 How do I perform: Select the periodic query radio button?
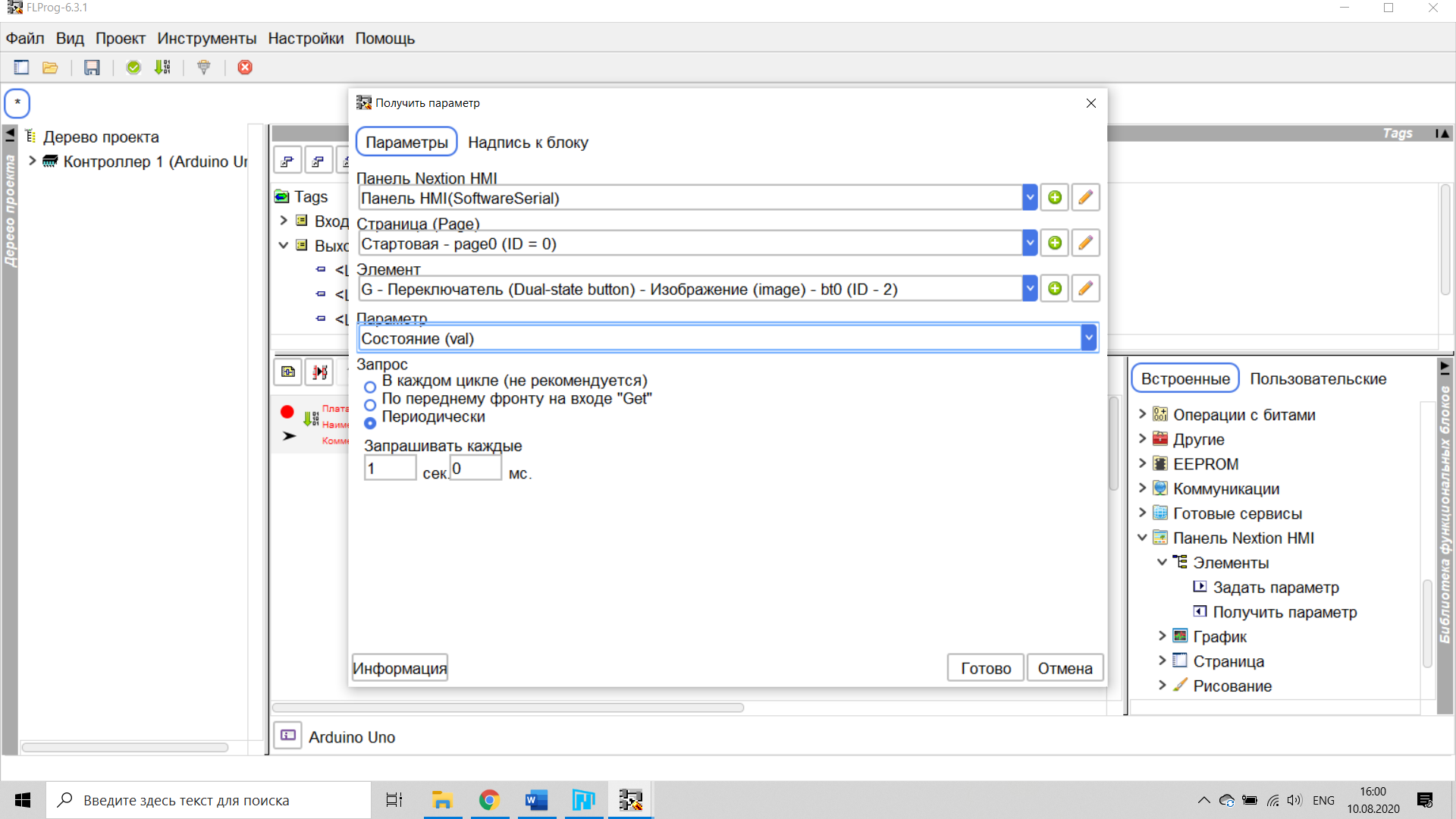tap(370, 423)
